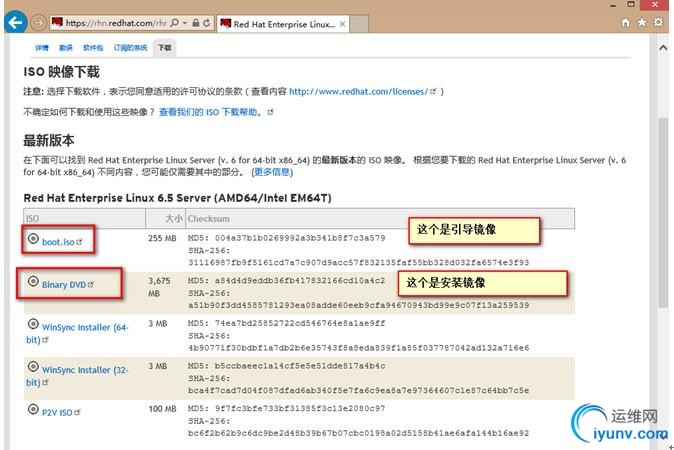The width and height of the screenshot is (674, 450).
Task: Open the browser home page icon
Action: click(x=625, y=22)
